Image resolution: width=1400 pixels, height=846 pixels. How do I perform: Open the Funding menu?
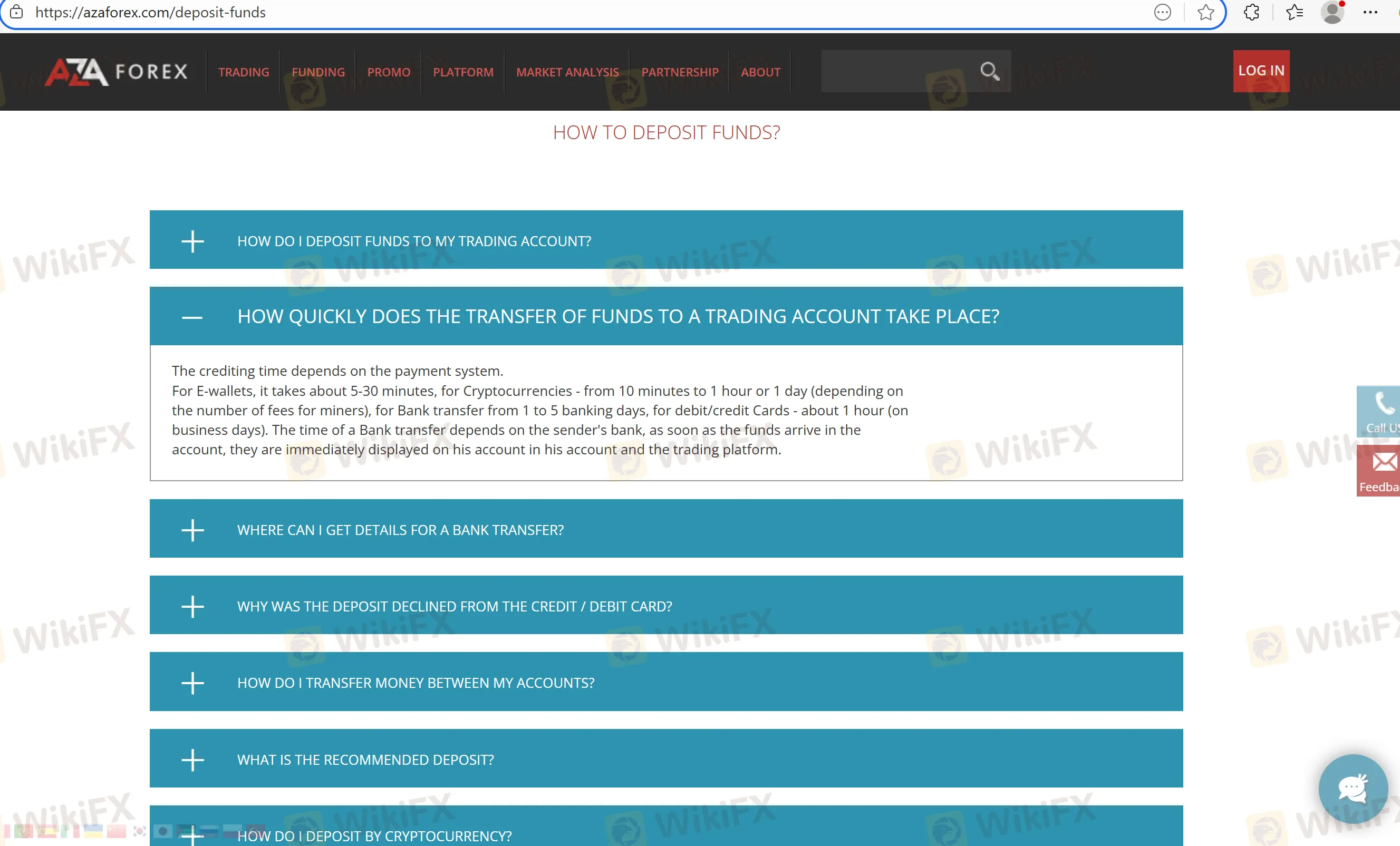pyautogui.click(x=318, y=72)
